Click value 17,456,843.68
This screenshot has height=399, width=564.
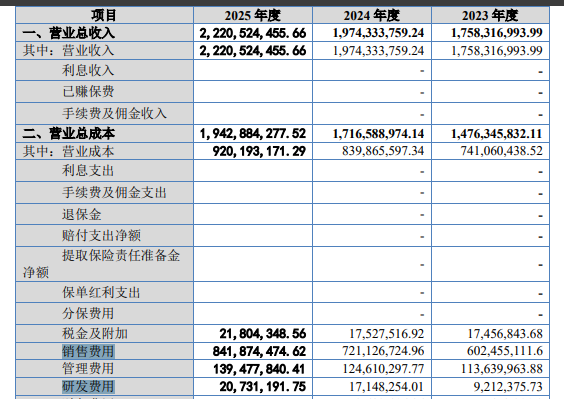pyautogui.click(x=505, y=334)
